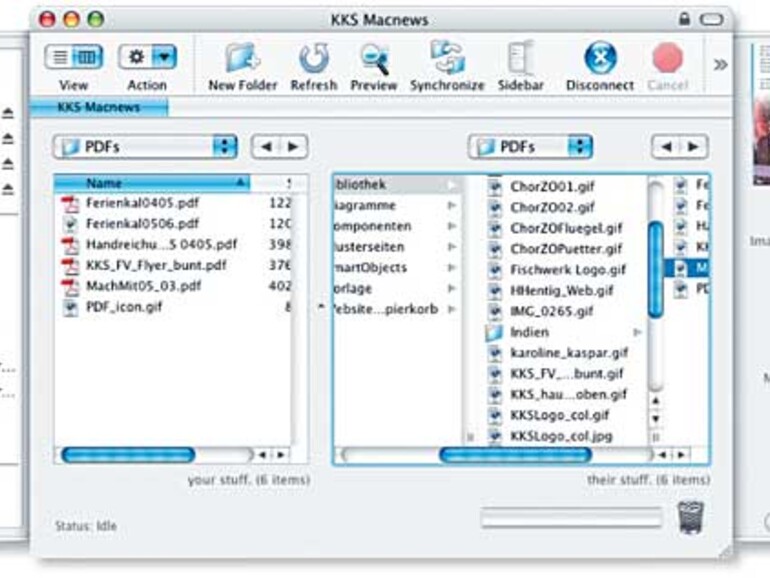The height and width of the screenshot is (578, 770).
Task: Expand the 'omponenten' folder arrow
Action: (x=451, y=226)
